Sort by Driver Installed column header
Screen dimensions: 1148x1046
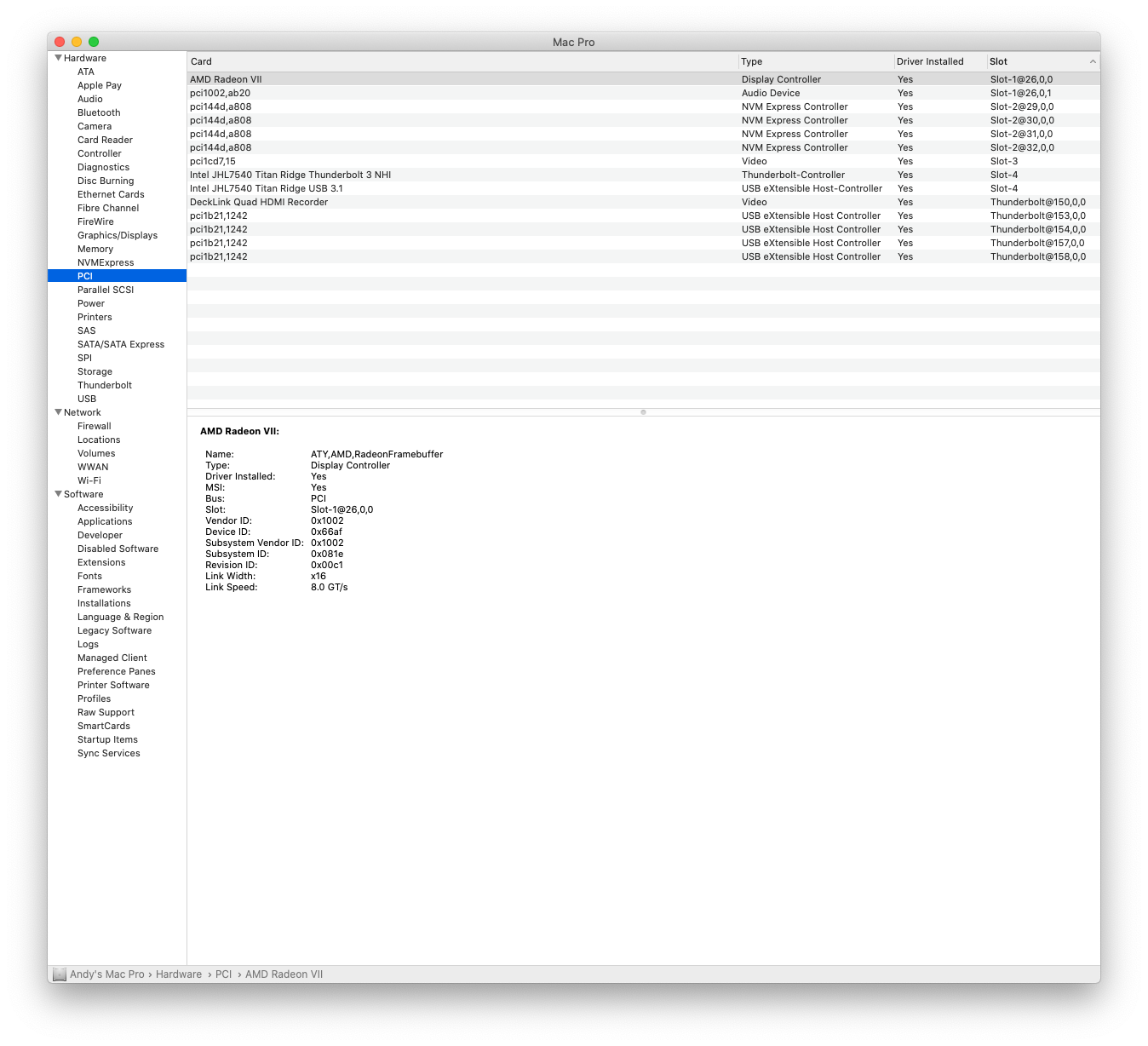tap(939, 61)
